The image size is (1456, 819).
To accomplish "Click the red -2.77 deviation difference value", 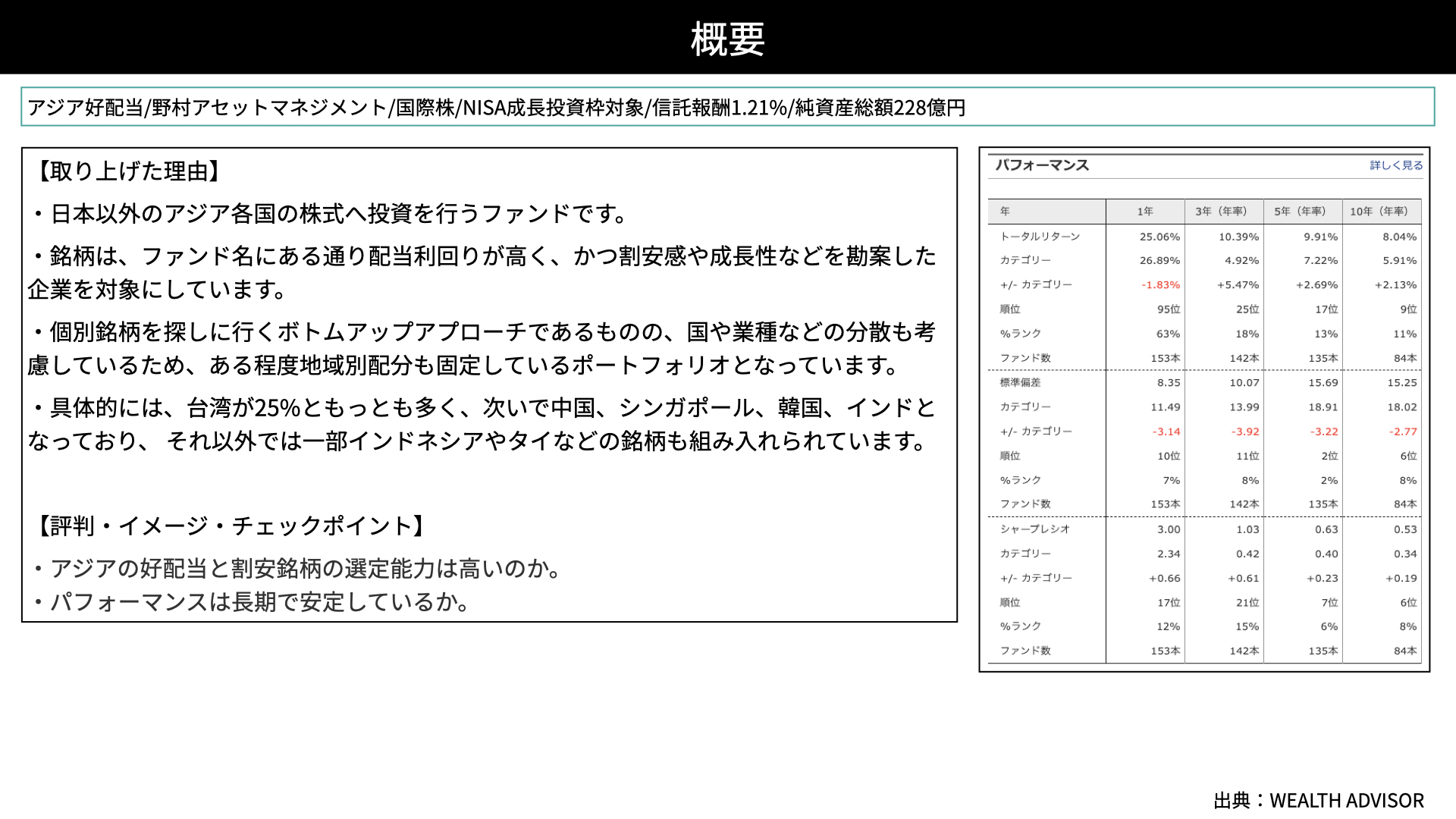I will (x=1403, y=431).
